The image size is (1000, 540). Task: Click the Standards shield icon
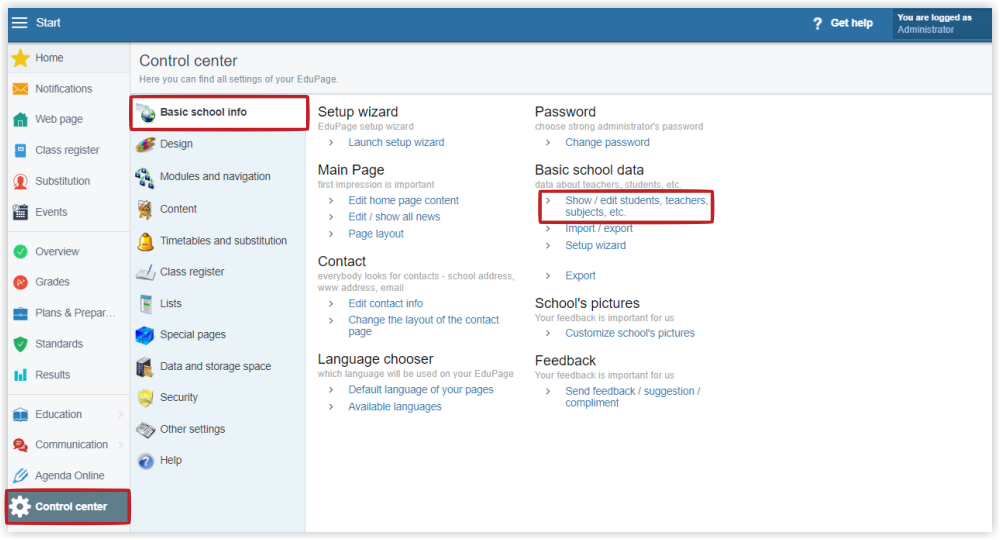click(20, 344)
